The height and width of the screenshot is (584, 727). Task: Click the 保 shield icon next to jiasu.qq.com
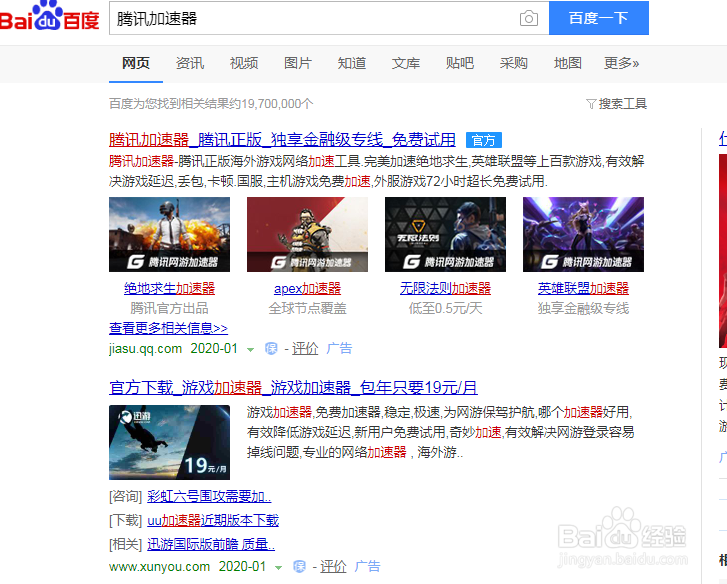271,349
